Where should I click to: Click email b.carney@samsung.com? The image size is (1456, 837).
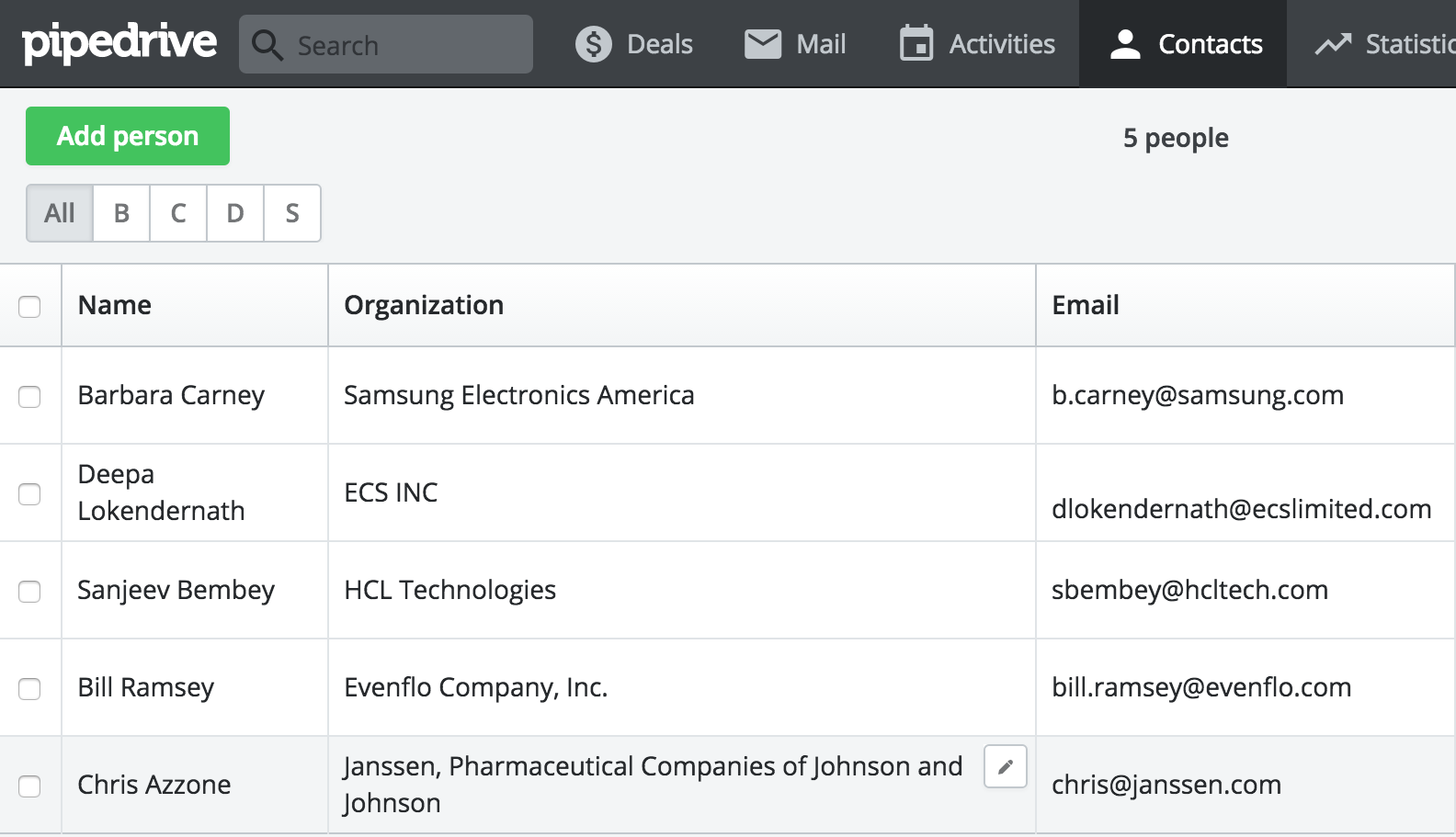pyautogui.click(x=1198, y=395)
